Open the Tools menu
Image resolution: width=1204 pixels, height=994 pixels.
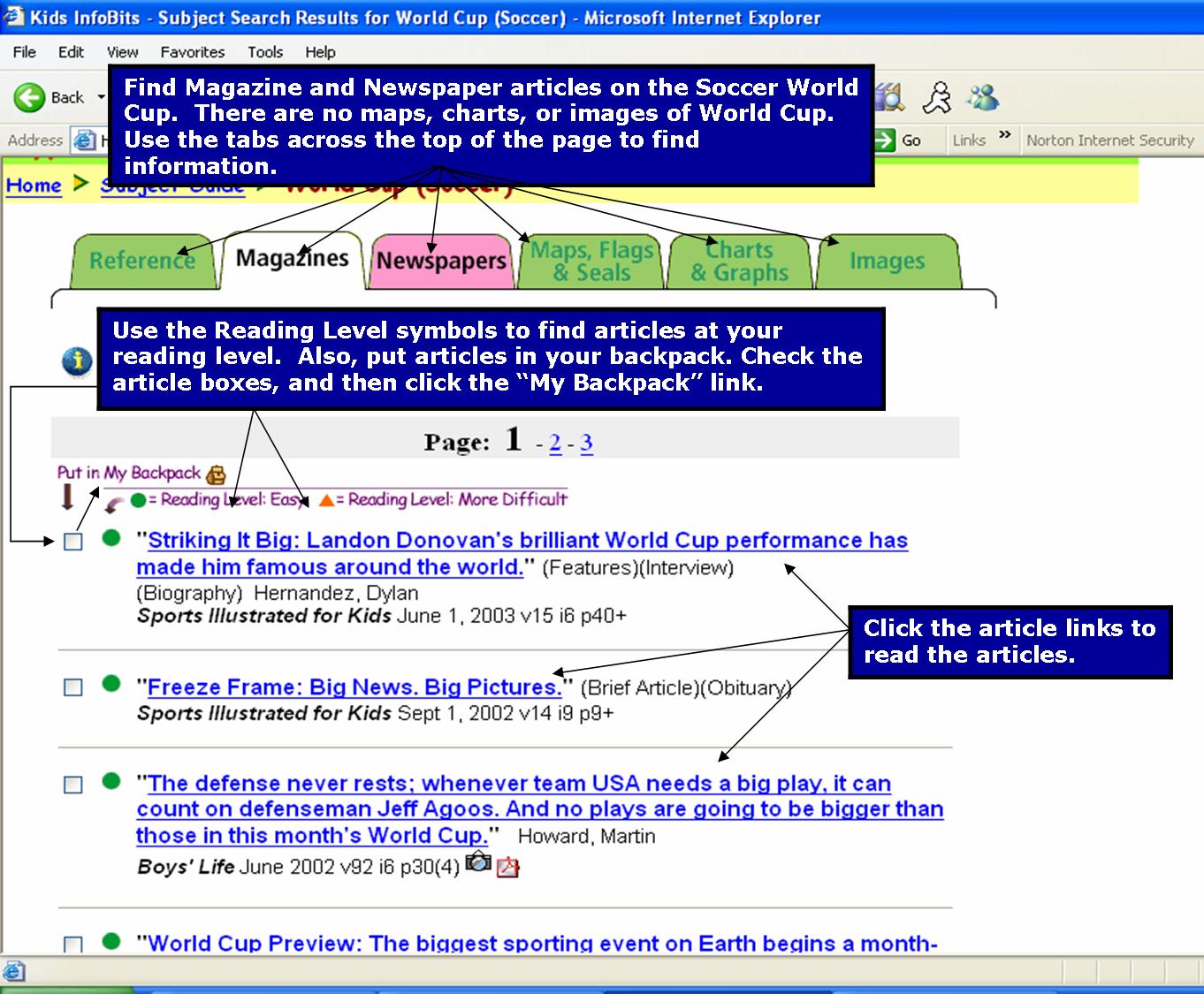pyautogui.click(x=265, y=52)
